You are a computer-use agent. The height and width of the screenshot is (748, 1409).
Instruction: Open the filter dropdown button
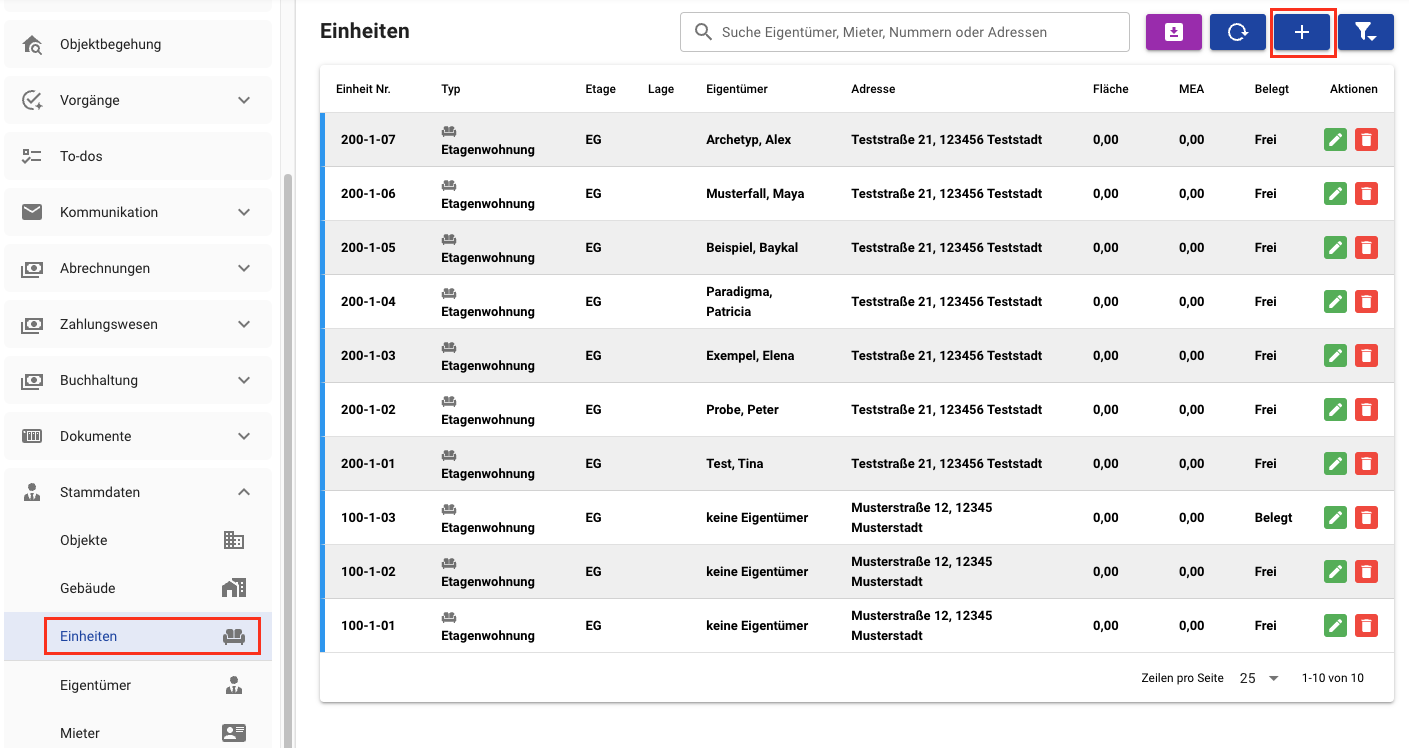pyautogui.click(x=1366, y=32)
